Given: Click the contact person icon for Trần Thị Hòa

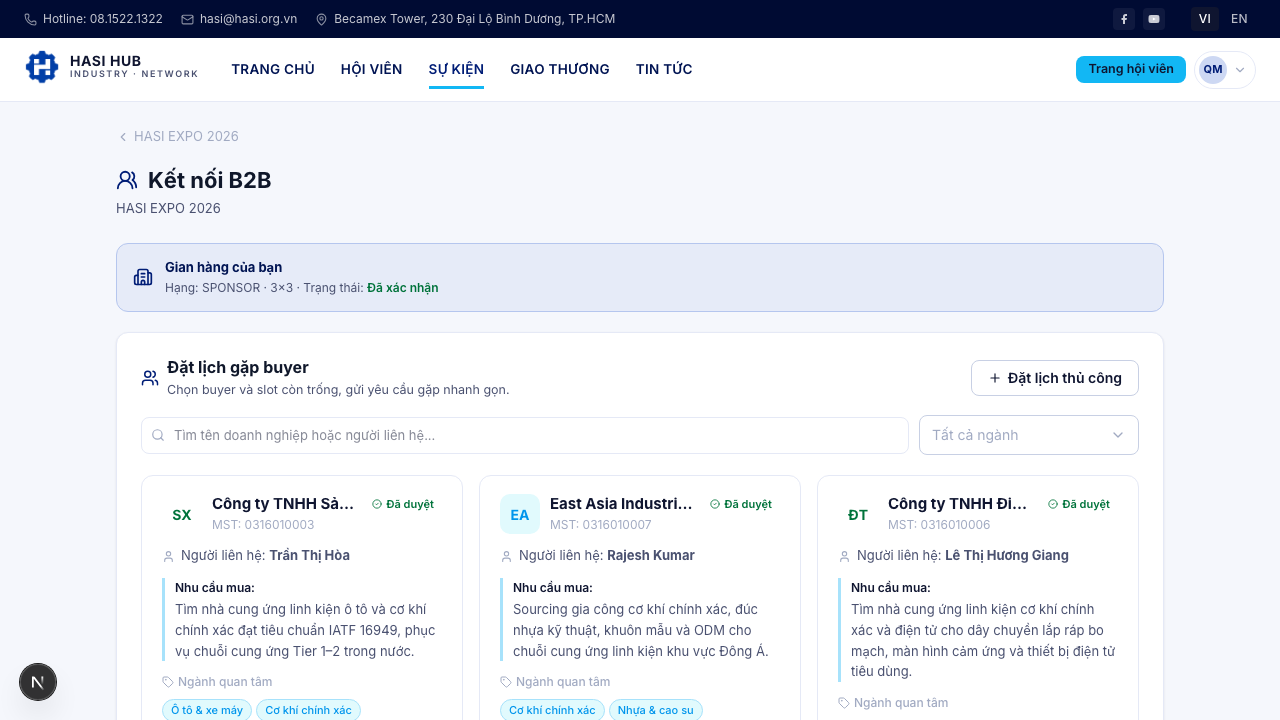Looking at the screenshot, I should (168, 556).
